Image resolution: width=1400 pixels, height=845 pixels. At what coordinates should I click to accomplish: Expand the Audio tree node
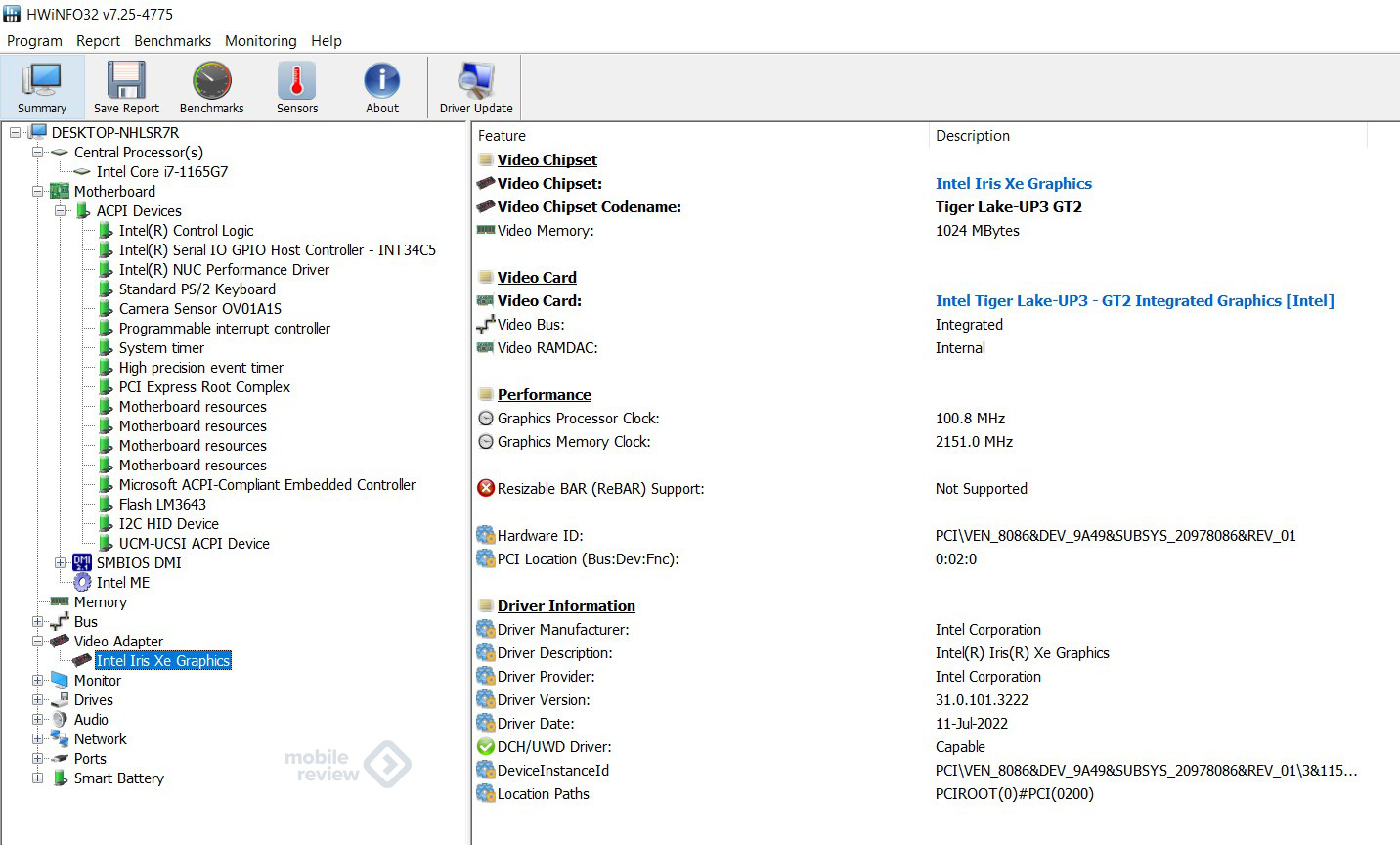38,719
